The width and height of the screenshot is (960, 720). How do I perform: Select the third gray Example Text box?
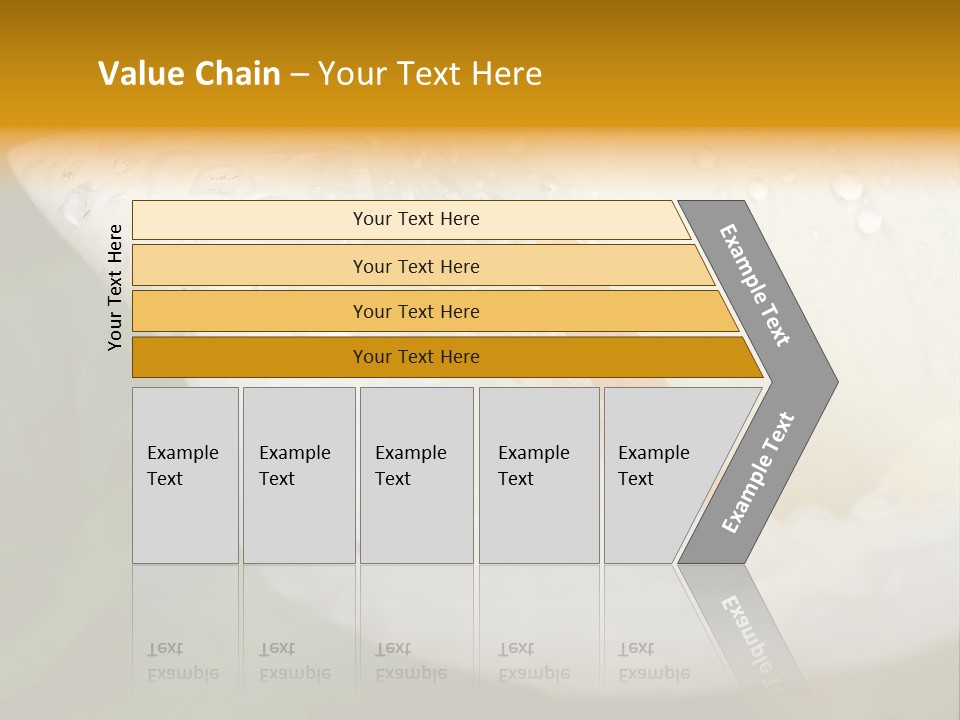(415, 475)
